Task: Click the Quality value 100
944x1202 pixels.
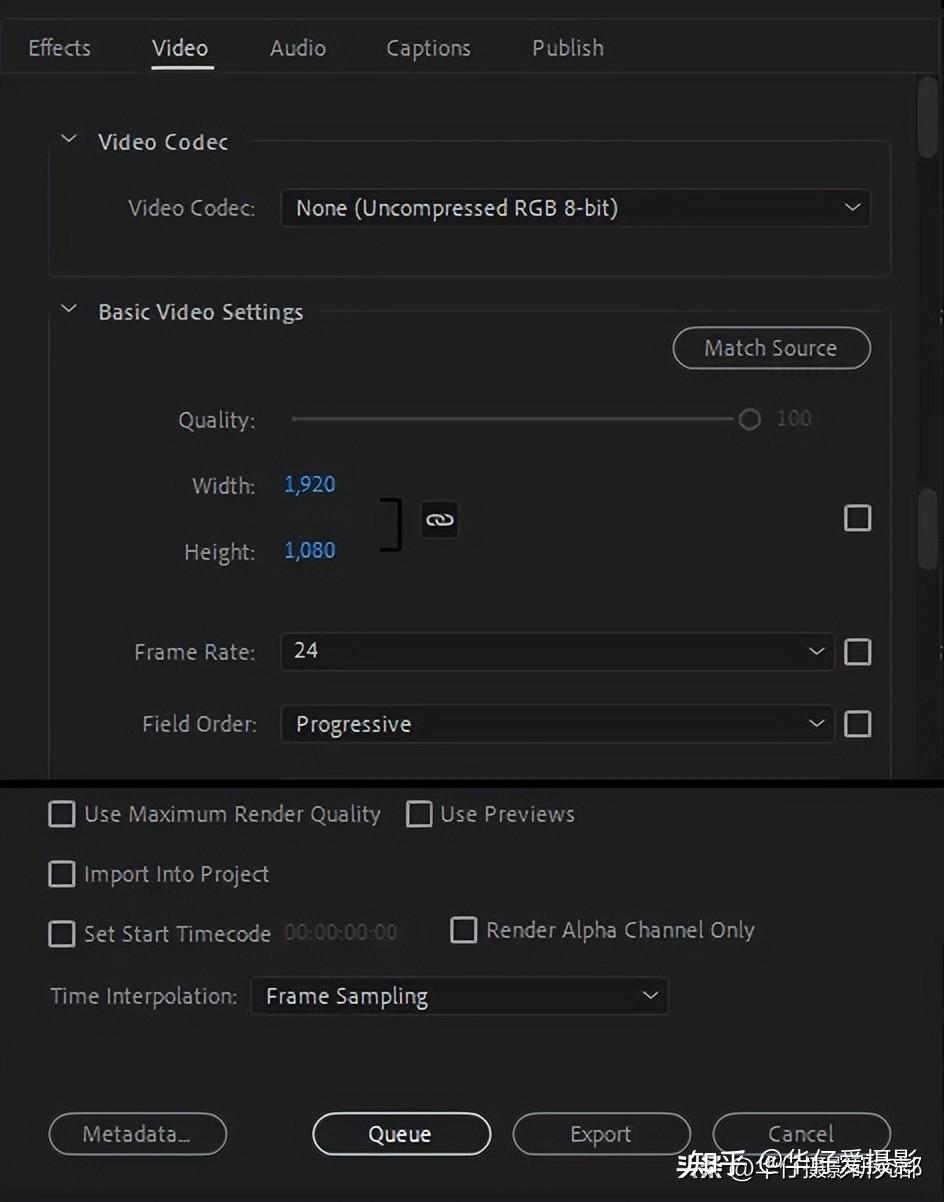Action: click(794, 419)
